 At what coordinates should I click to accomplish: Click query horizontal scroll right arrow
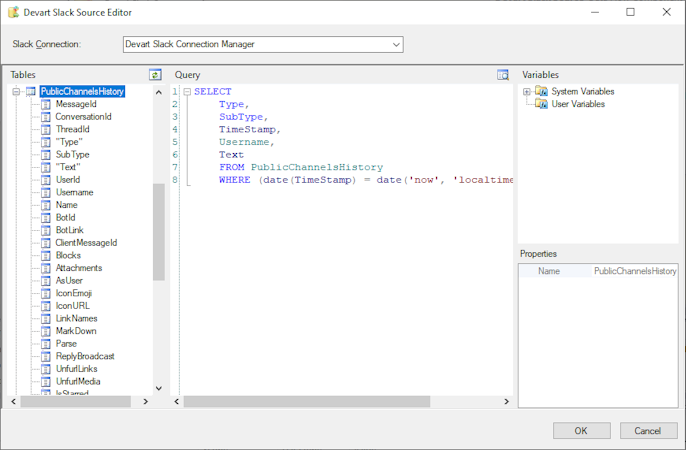coord(506,401)
